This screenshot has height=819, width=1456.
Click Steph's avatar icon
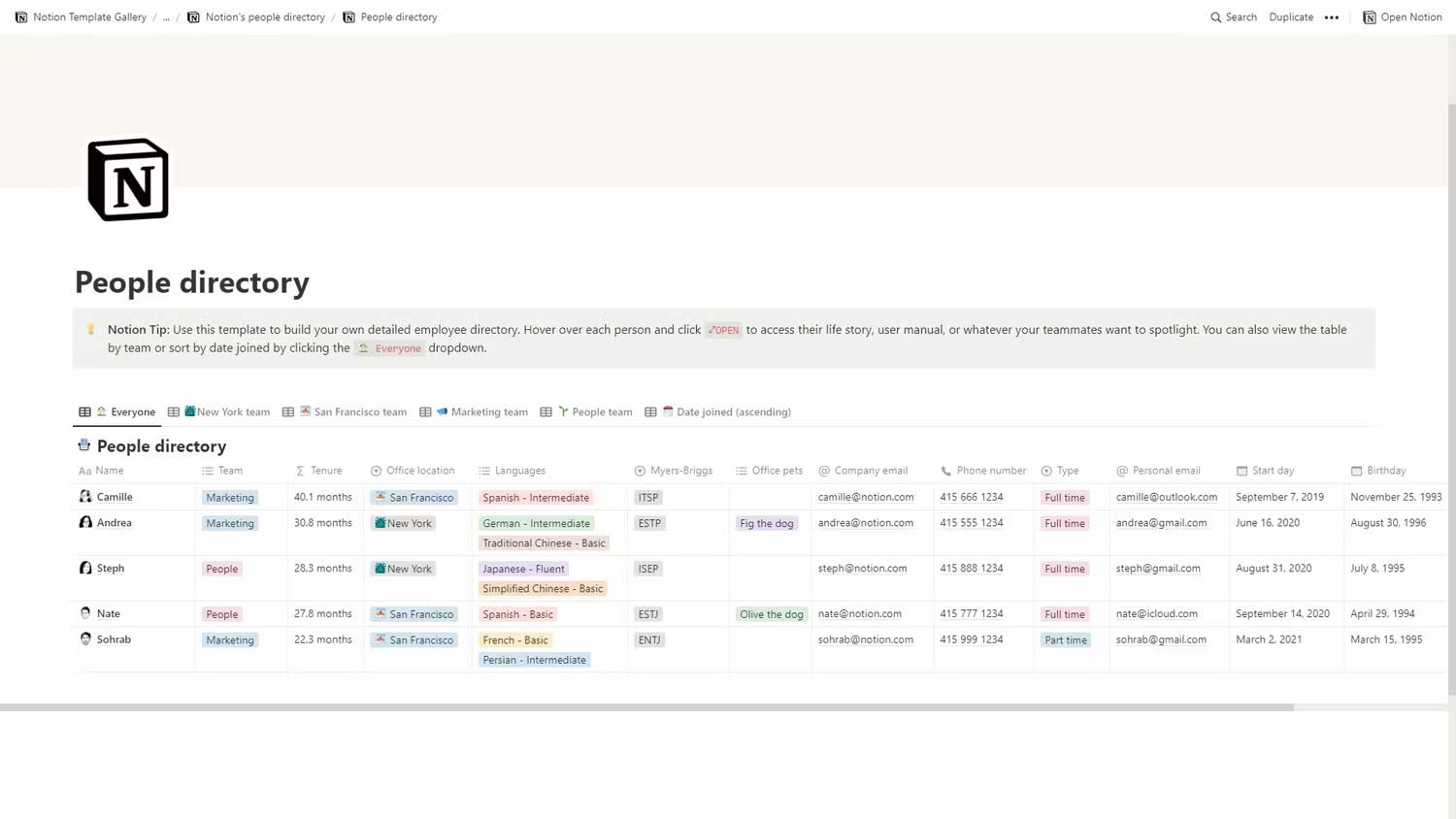[x=85, y=568]
